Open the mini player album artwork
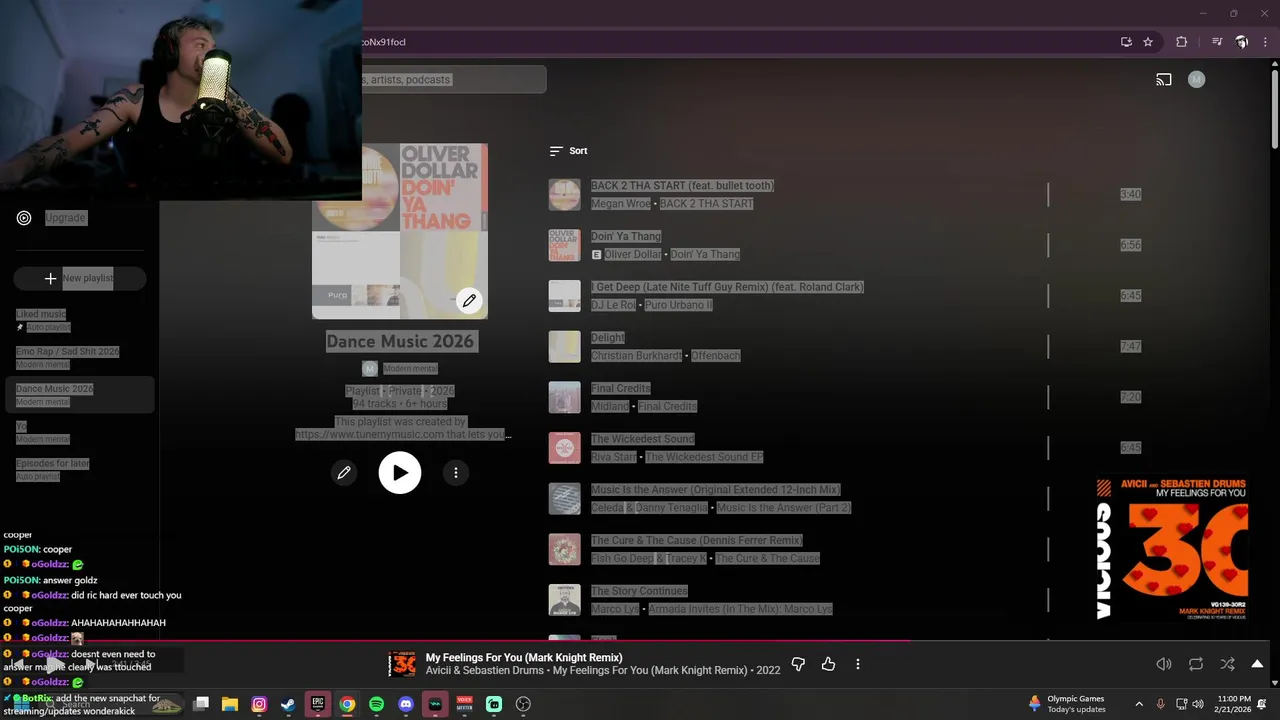 tap(402, 664)
